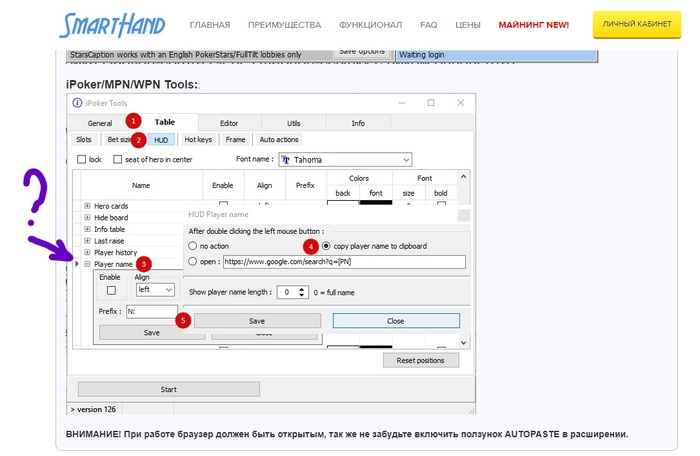Open the МАЙНИНГ NEW! link
The image size is (700, 456).
point(533,25)
